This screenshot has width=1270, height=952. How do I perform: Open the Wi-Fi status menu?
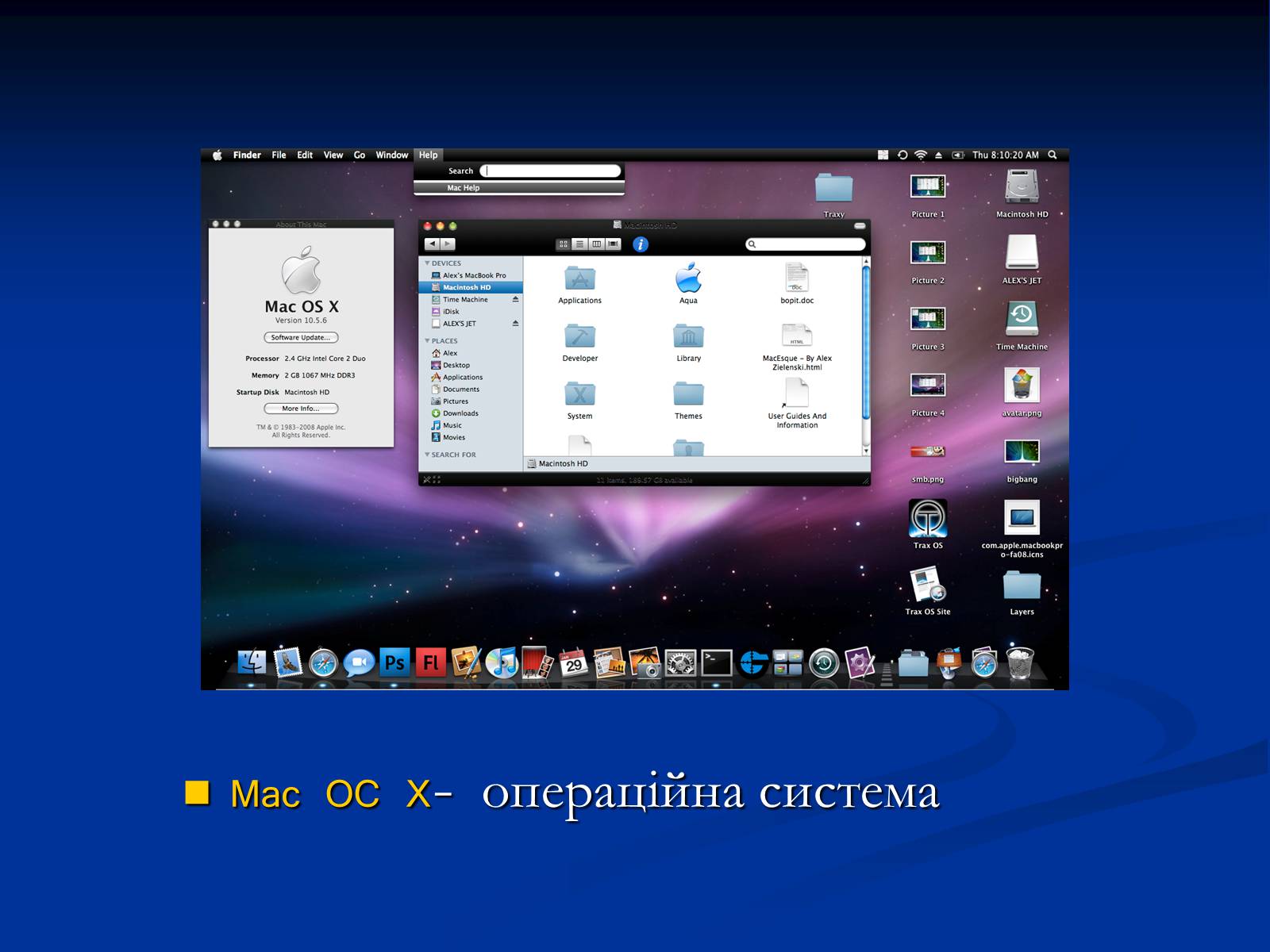(x=921, y=155)
